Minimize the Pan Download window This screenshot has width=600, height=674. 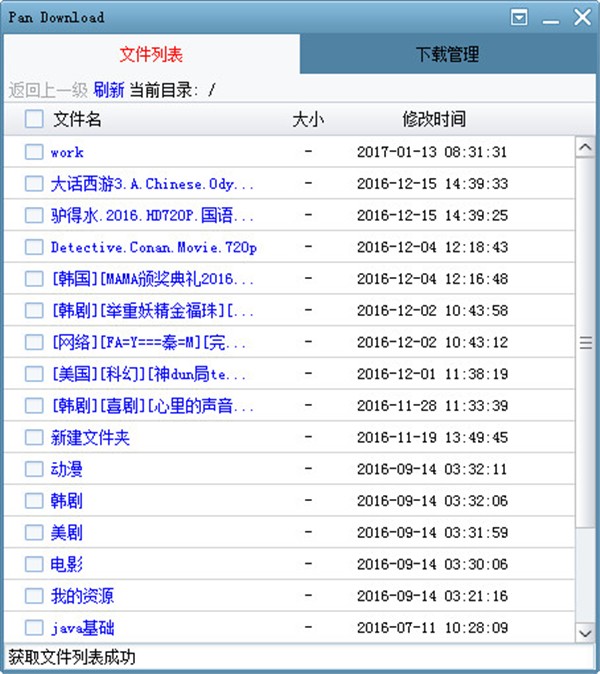coord(551,21)
